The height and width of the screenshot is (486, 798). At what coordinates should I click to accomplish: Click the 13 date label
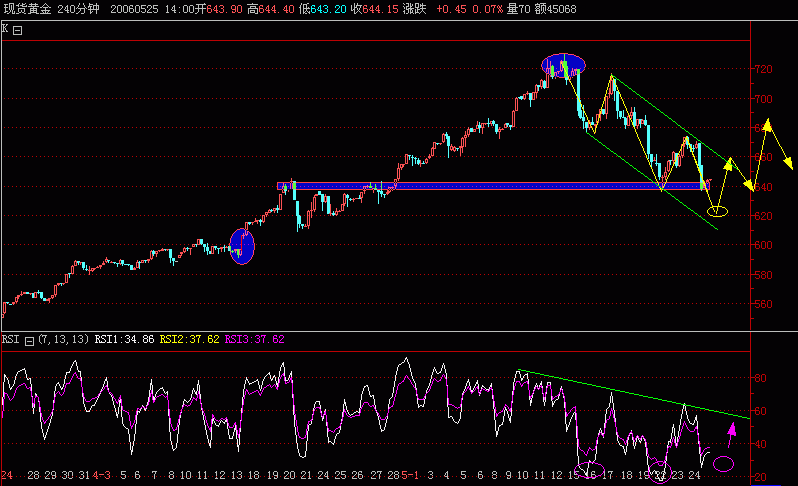tap(237, 476)
